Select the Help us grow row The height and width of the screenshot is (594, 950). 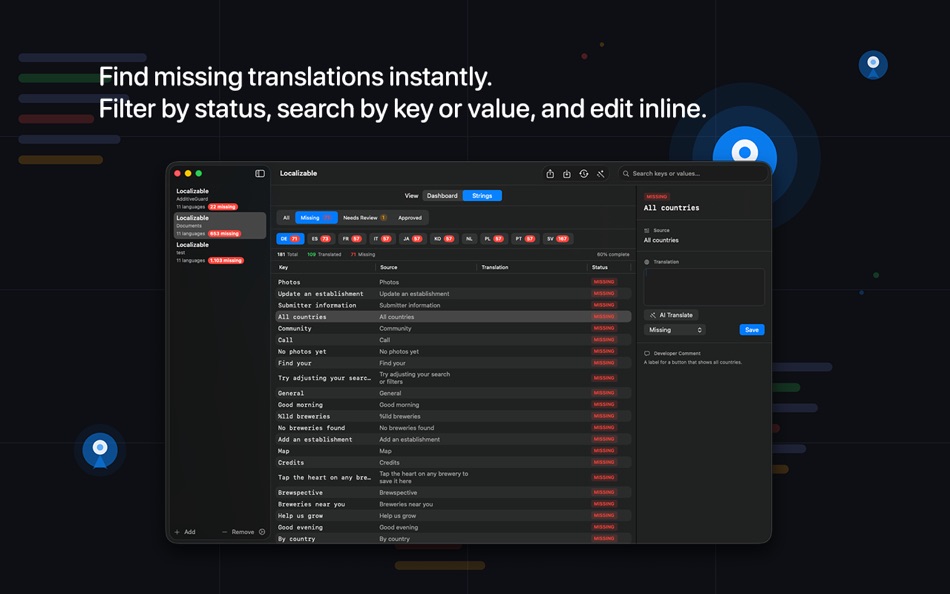click(453, 515)
